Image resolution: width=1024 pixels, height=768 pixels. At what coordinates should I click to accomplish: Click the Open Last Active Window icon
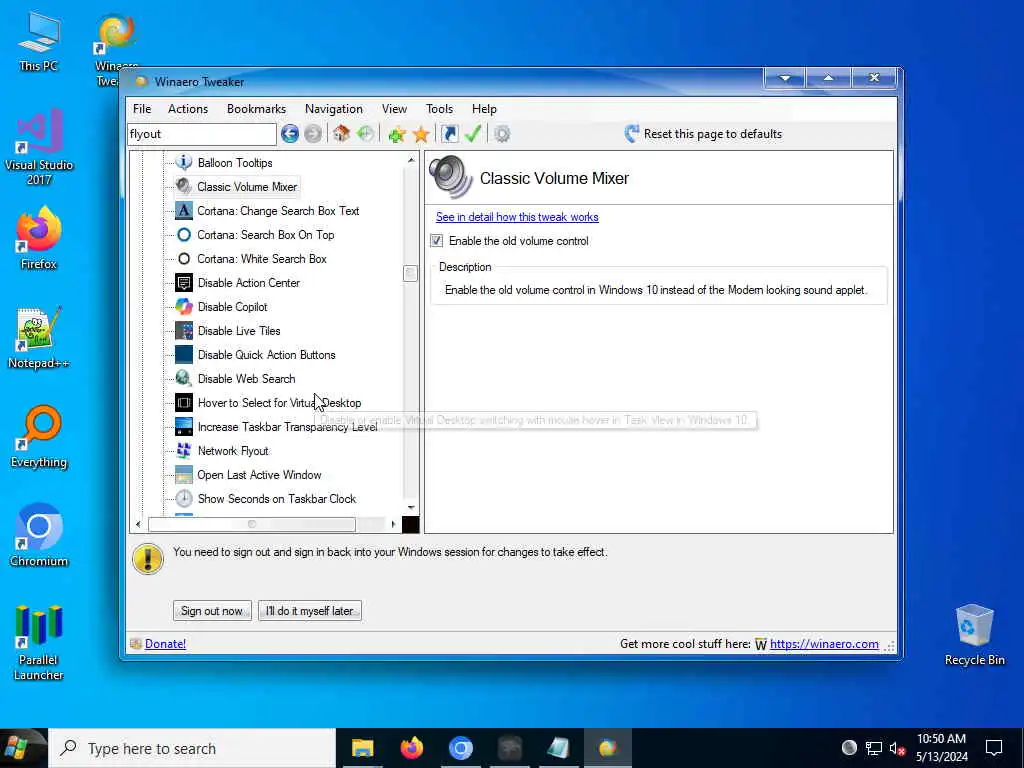184,475
